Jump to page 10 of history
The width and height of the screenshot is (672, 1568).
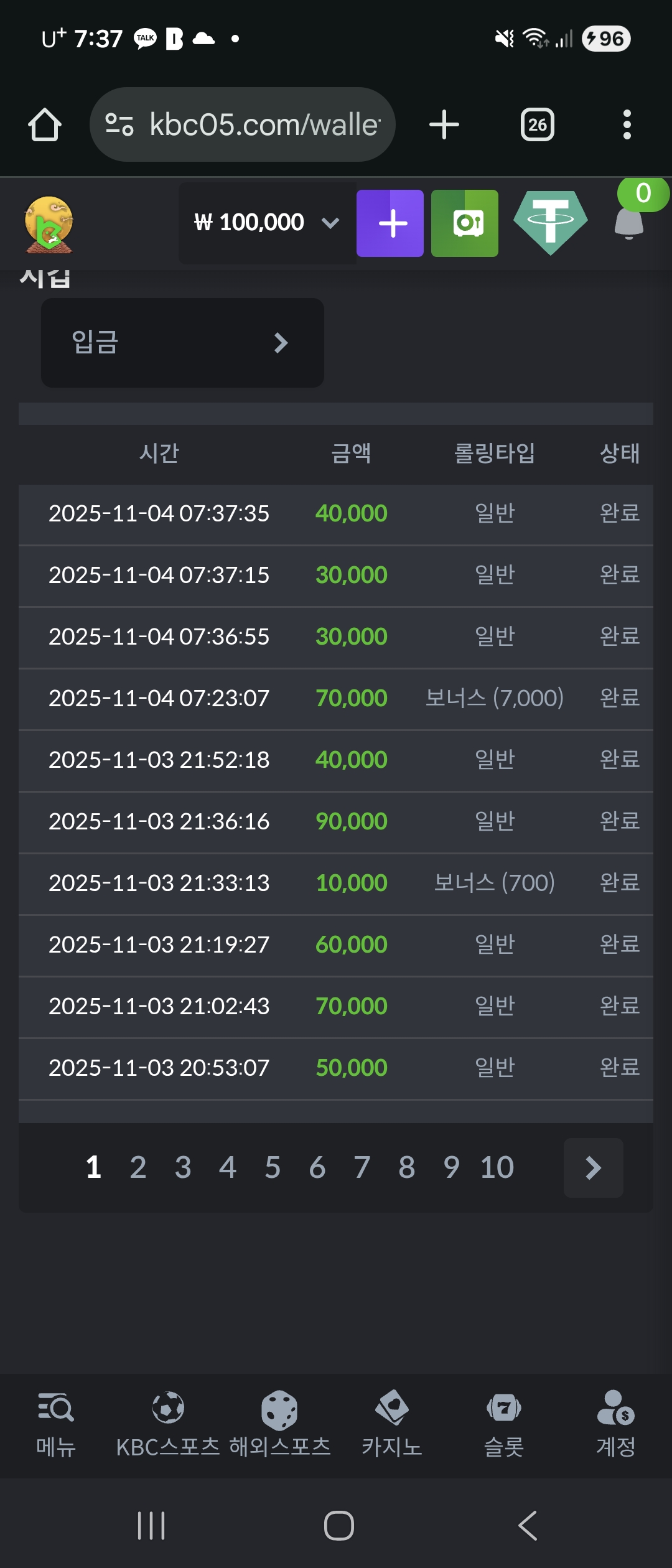(497, 1167)
